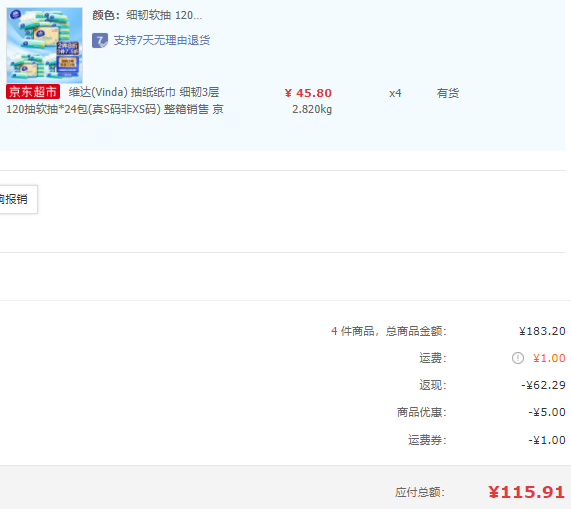Click the 7-day return policy icon

100,40
